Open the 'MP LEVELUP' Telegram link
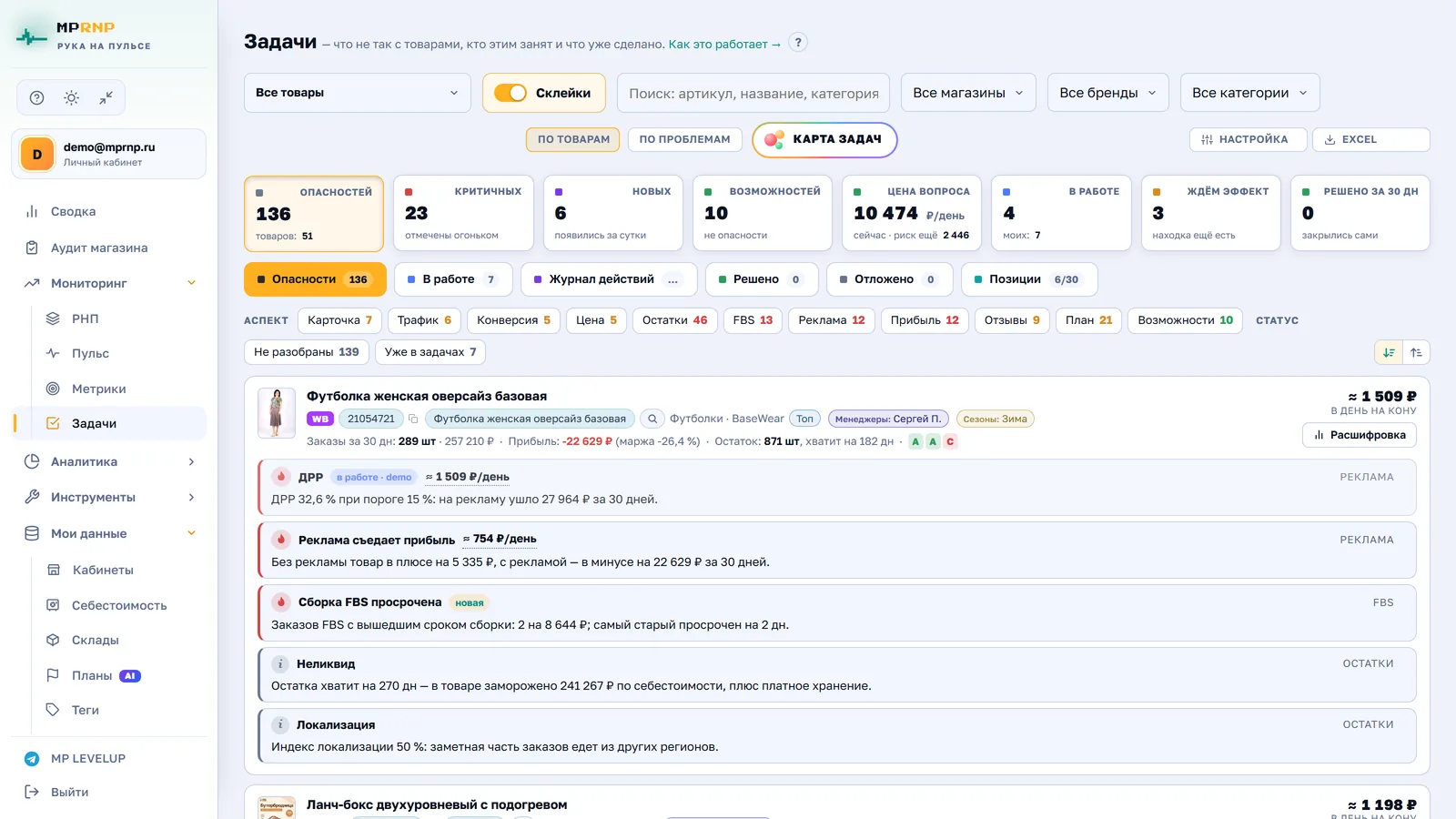Screen dimensions: 1456x819 click(x=109, y=758)
